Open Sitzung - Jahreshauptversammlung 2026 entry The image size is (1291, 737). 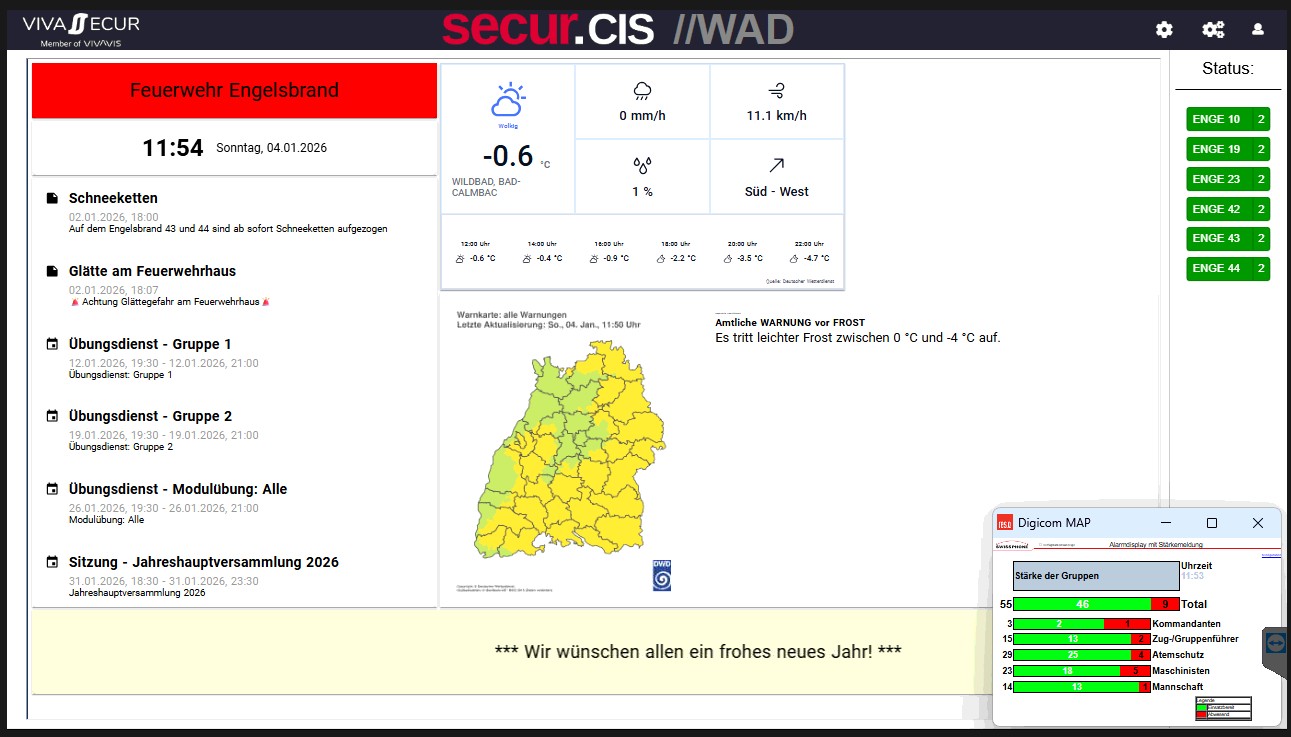click(203, 562)
